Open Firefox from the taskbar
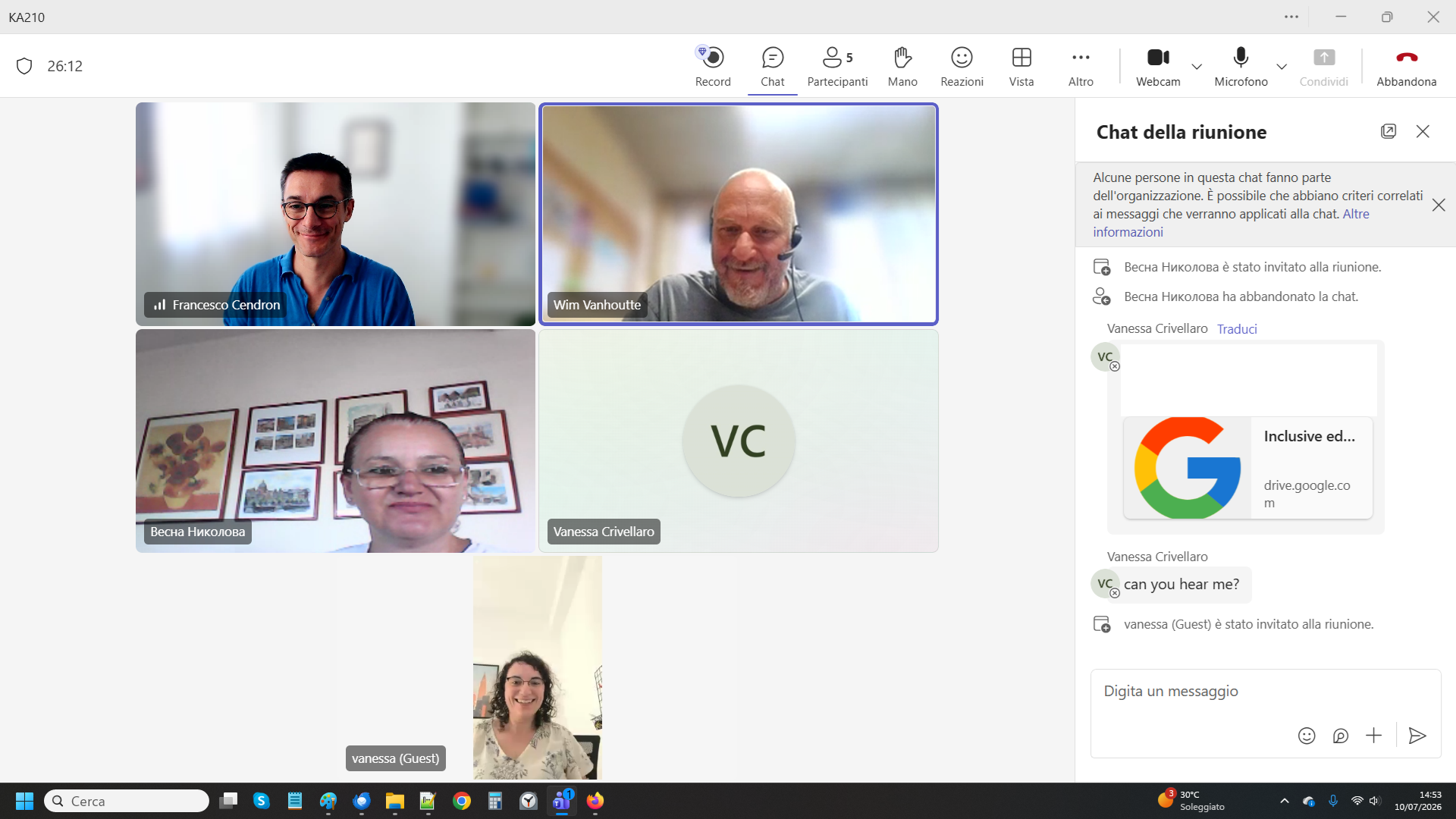This screenshot has height=819, width=1456. pyautogui.click(x=595, y=801)
